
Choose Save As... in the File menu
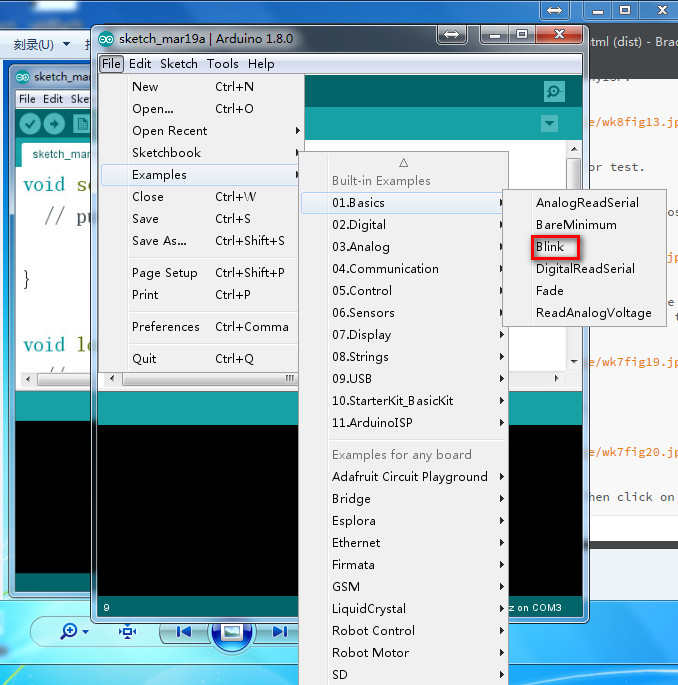click(x=202, y=241)
